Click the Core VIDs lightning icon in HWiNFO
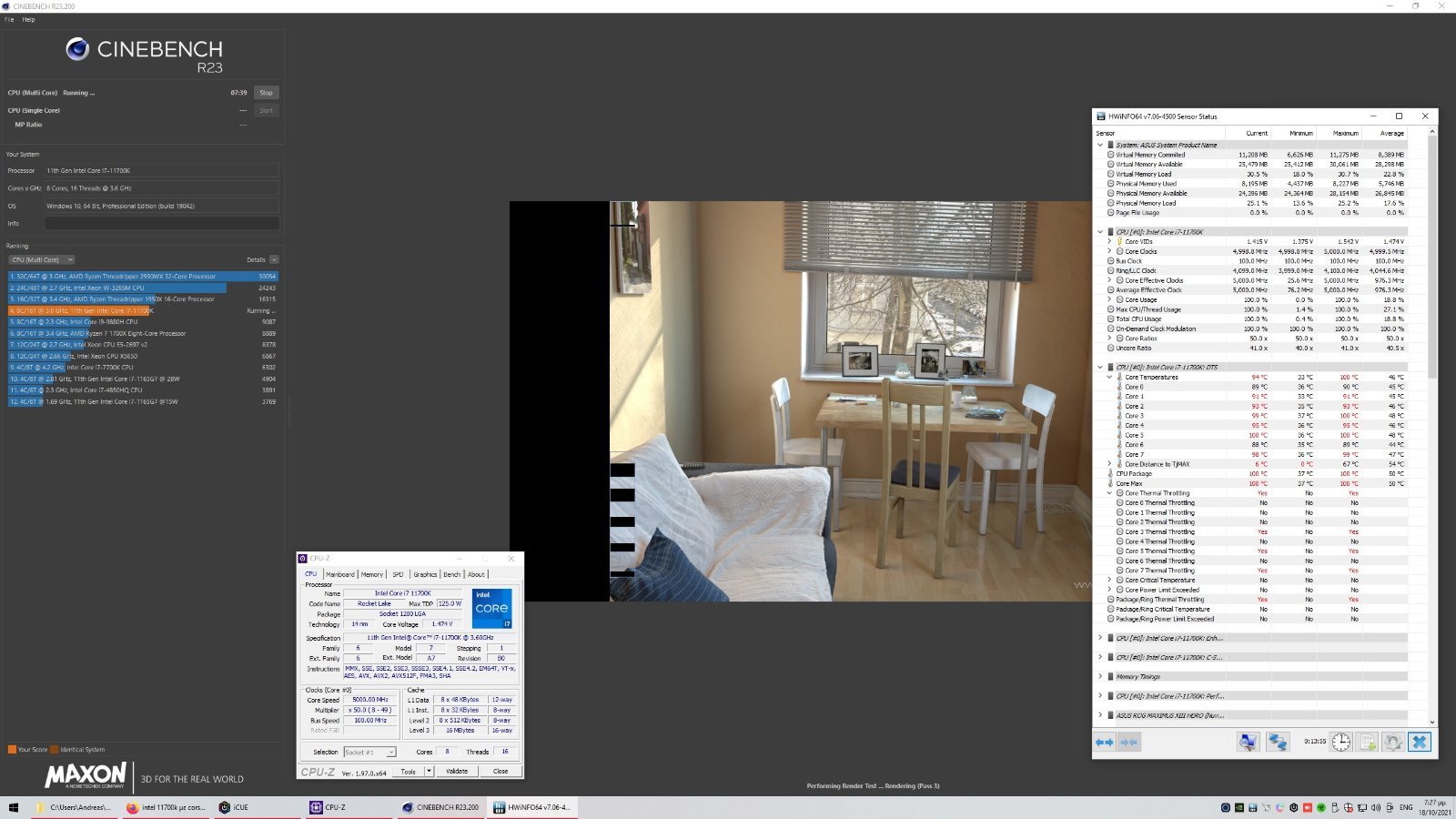 tap(1119, 242)
